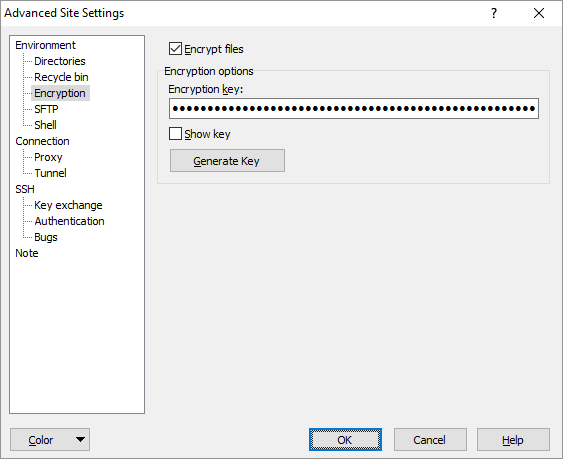Confirm settings with the OK button

345,440
